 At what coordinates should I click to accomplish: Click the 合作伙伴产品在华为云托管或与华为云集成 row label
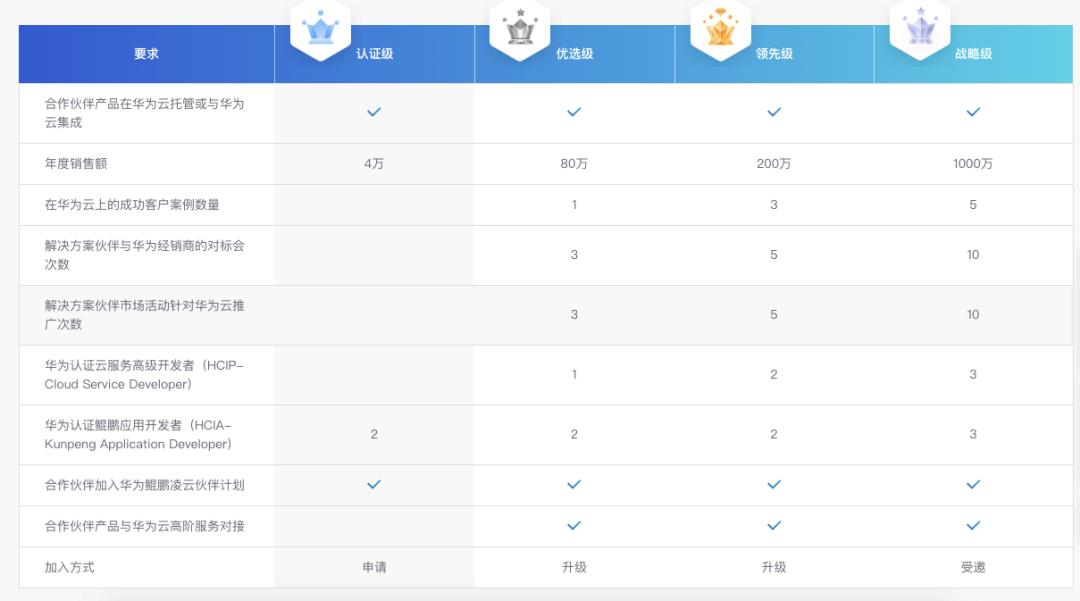click(145, 113)
